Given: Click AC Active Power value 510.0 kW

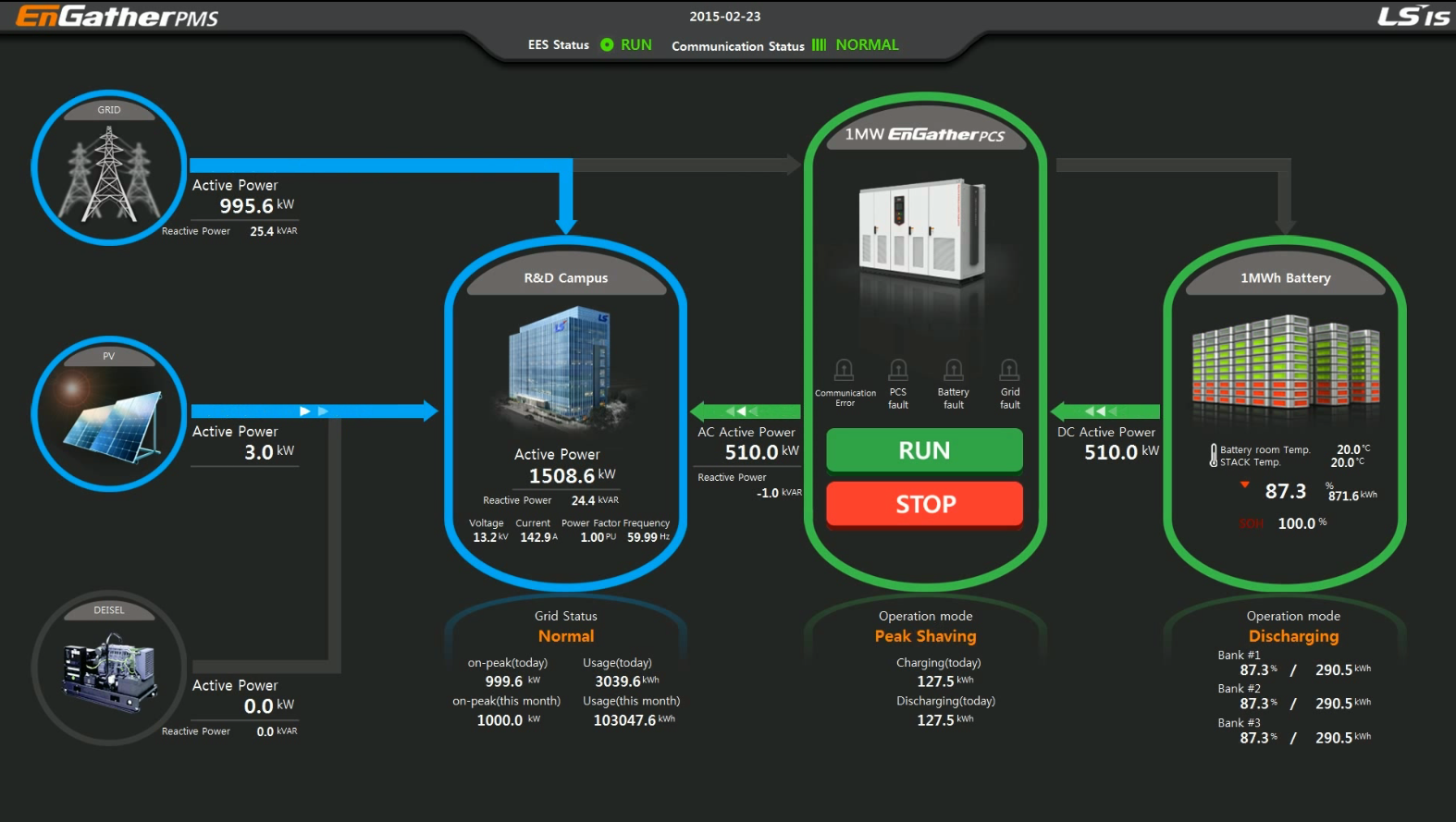Looking at the screenshot, I should point(761,452).
